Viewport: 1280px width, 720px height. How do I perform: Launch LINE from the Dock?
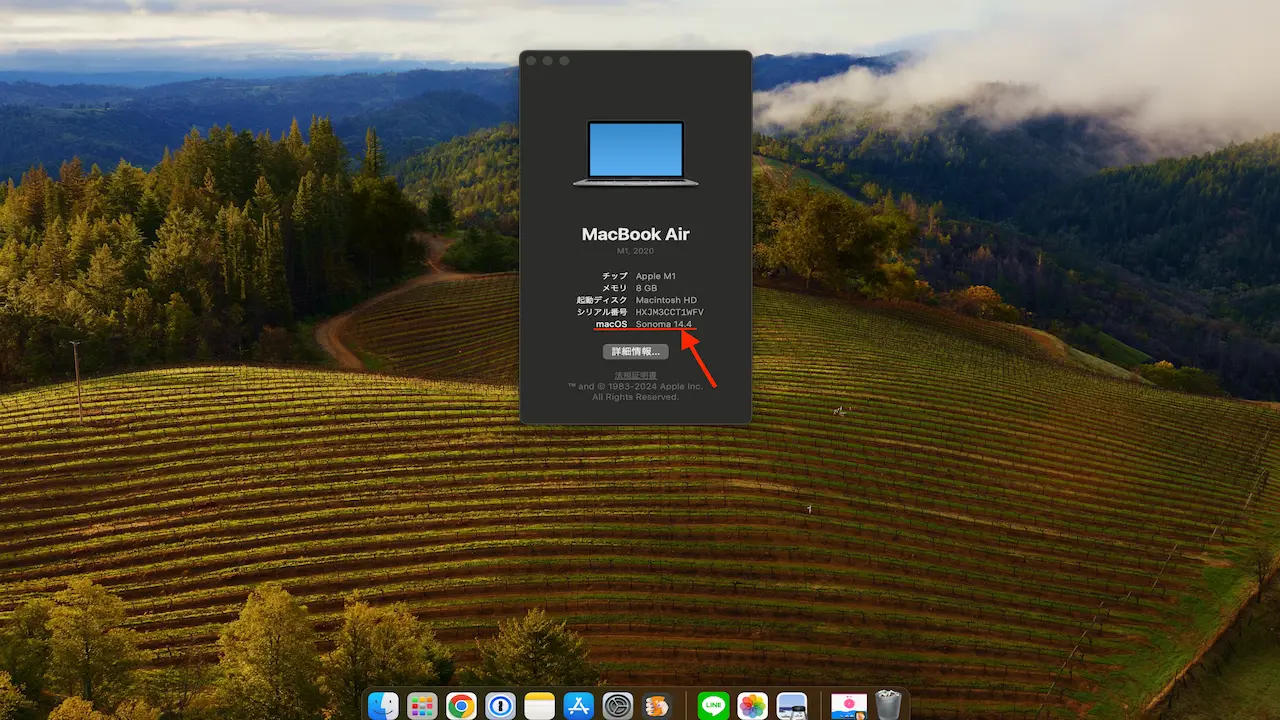coord(713,706)
